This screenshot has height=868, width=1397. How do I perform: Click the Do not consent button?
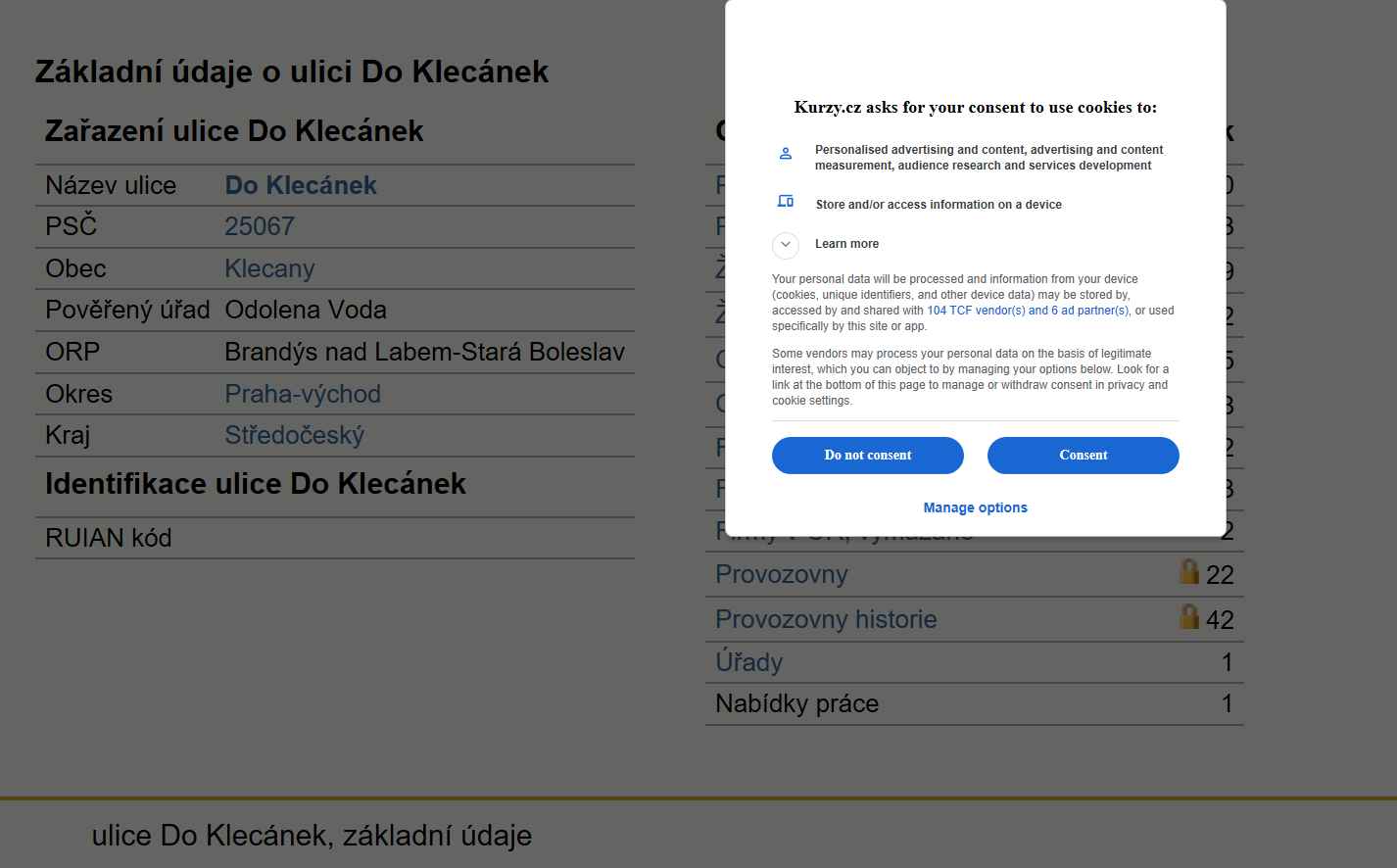[867, 456]
